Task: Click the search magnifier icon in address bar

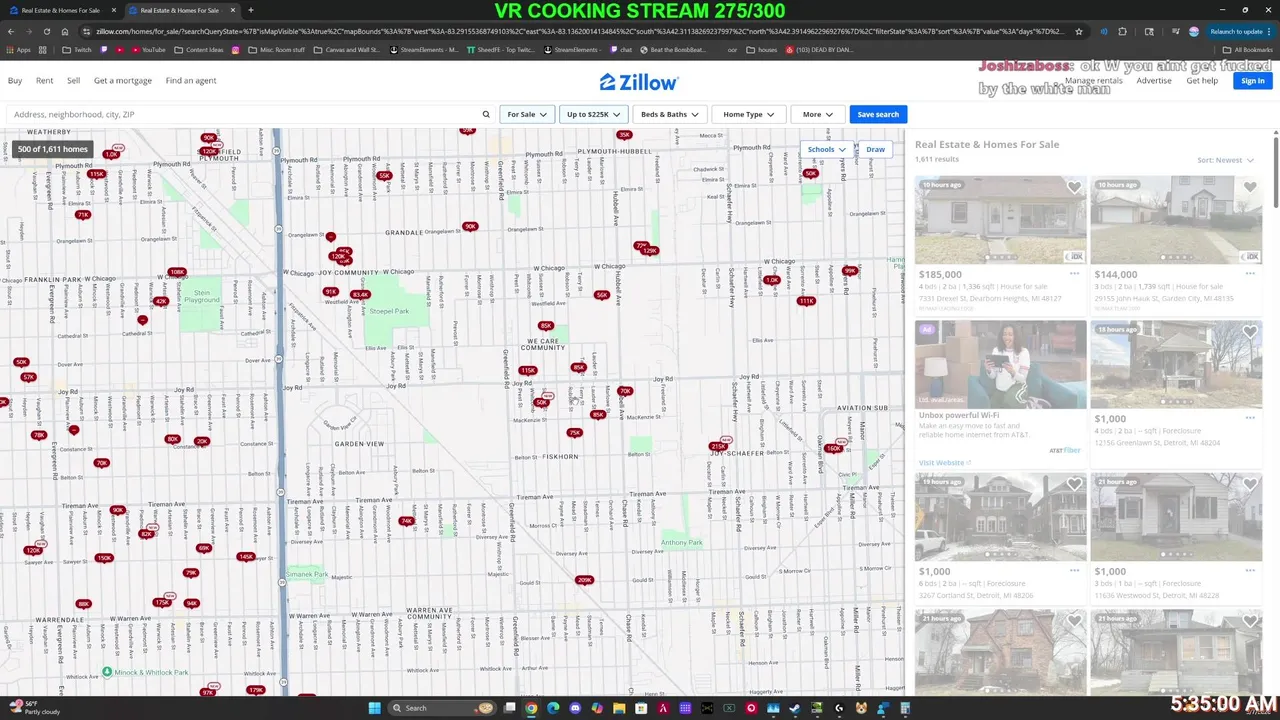Action: (x=486, y=114)
